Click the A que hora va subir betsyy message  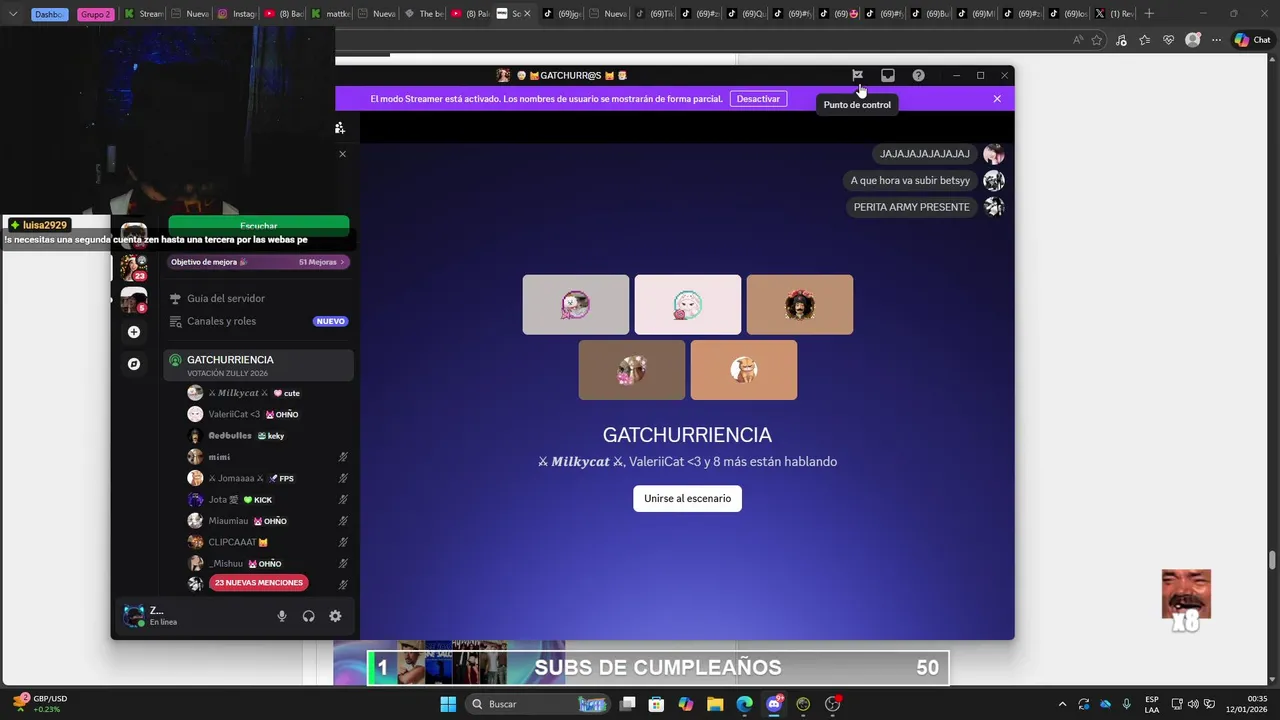point(910,181)
